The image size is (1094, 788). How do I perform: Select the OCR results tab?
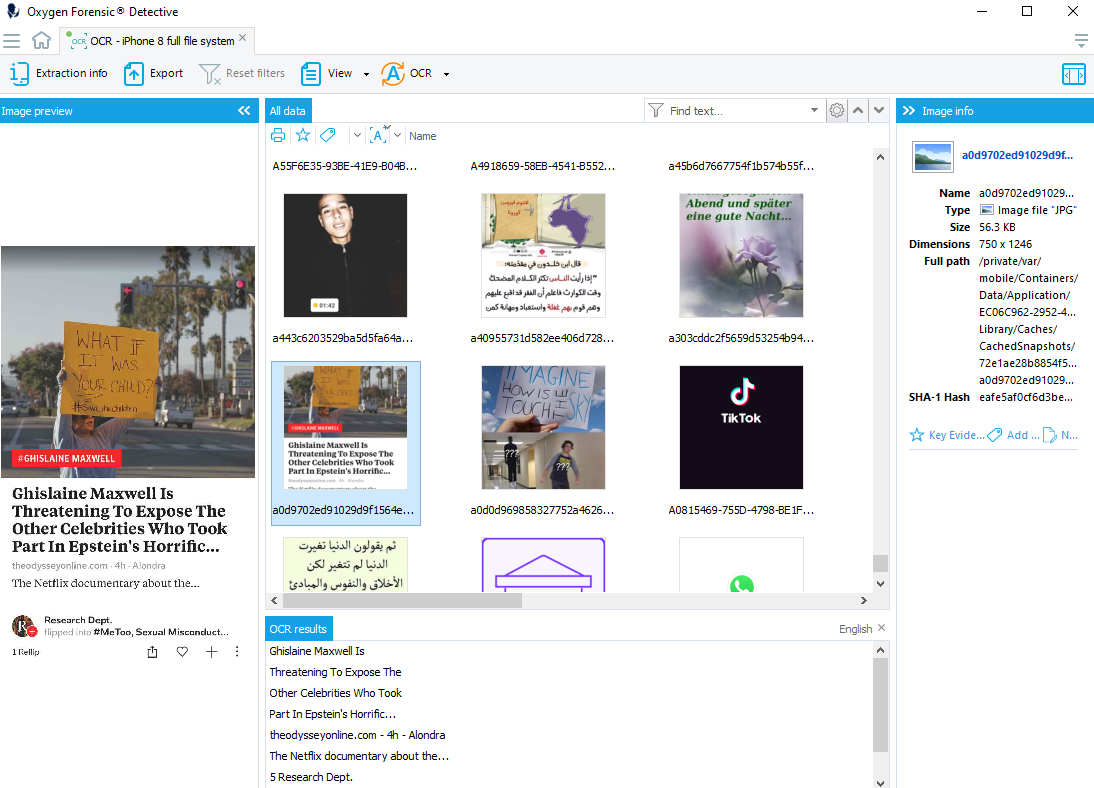click(x=298, y=629)
